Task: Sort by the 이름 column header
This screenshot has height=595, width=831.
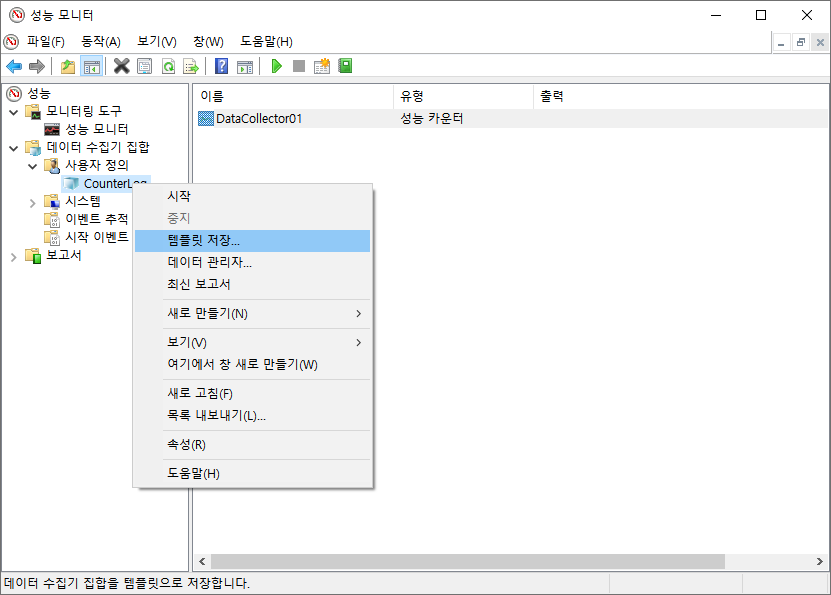Action: point(294,96)
